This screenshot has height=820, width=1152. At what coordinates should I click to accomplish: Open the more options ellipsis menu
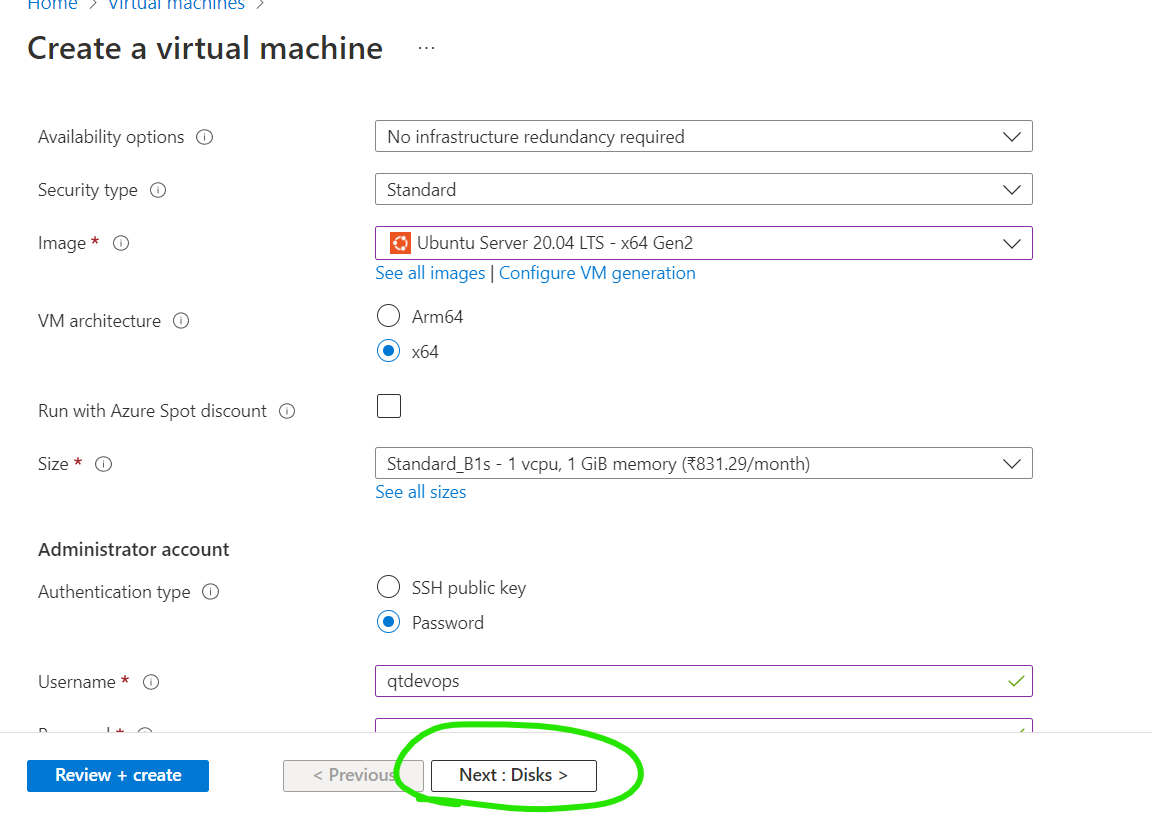click(x=427, y=48)
